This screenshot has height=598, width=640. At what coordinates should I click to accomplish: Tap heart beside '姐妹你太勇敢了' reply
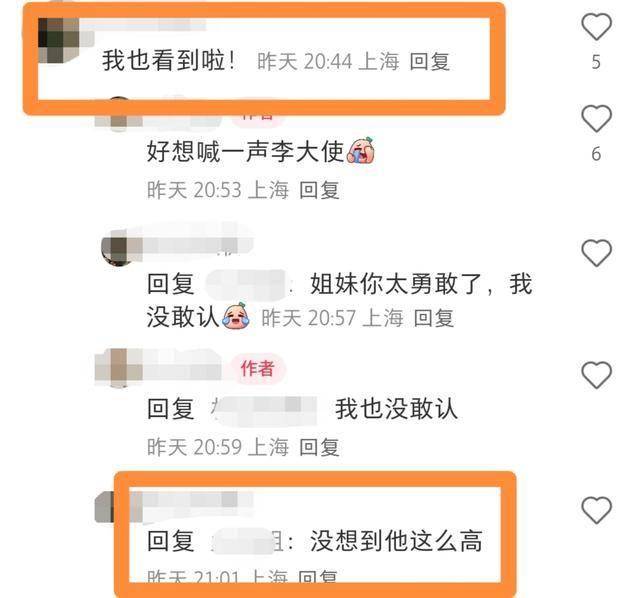pyautogui.click(x=596, y=253)
